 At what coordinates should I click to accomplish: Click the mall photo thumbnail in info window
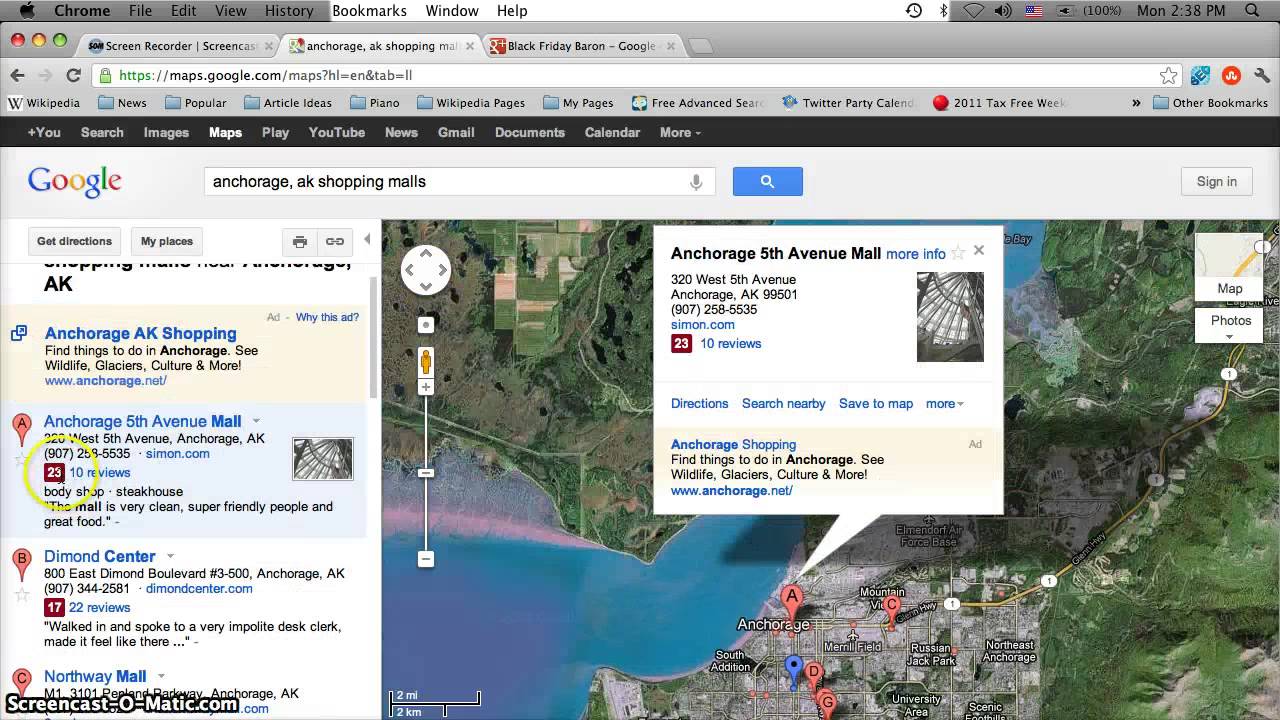(950, 317)
